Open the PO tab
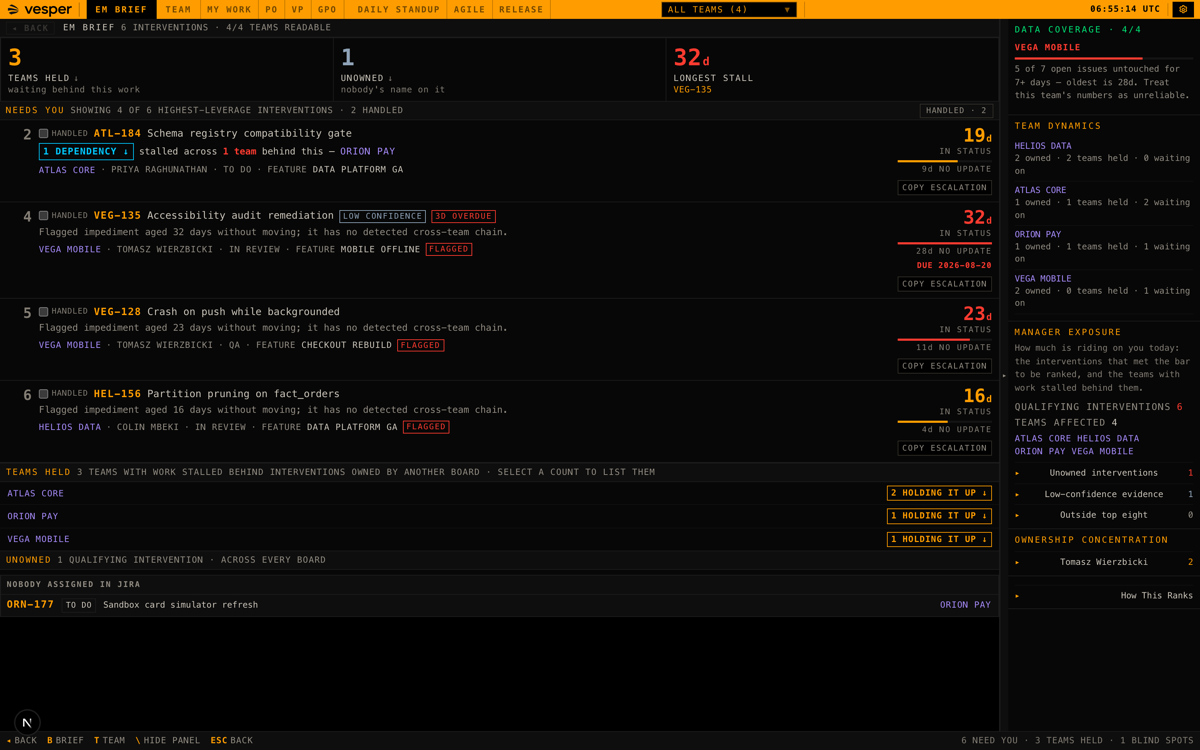Image resolution: width=1200 pixels, height=750 pixels. (x=271, y=9)
